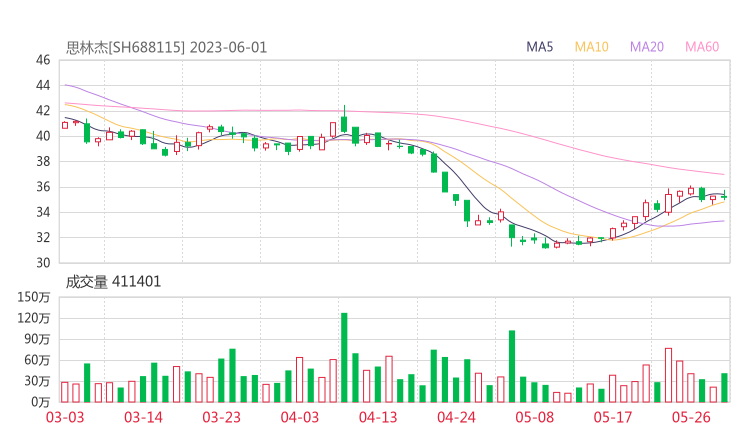The height and width of the screenshot is (440, 740).
Task: Click the tallest green volume bar near 04-13
Action: pos(344,357)
